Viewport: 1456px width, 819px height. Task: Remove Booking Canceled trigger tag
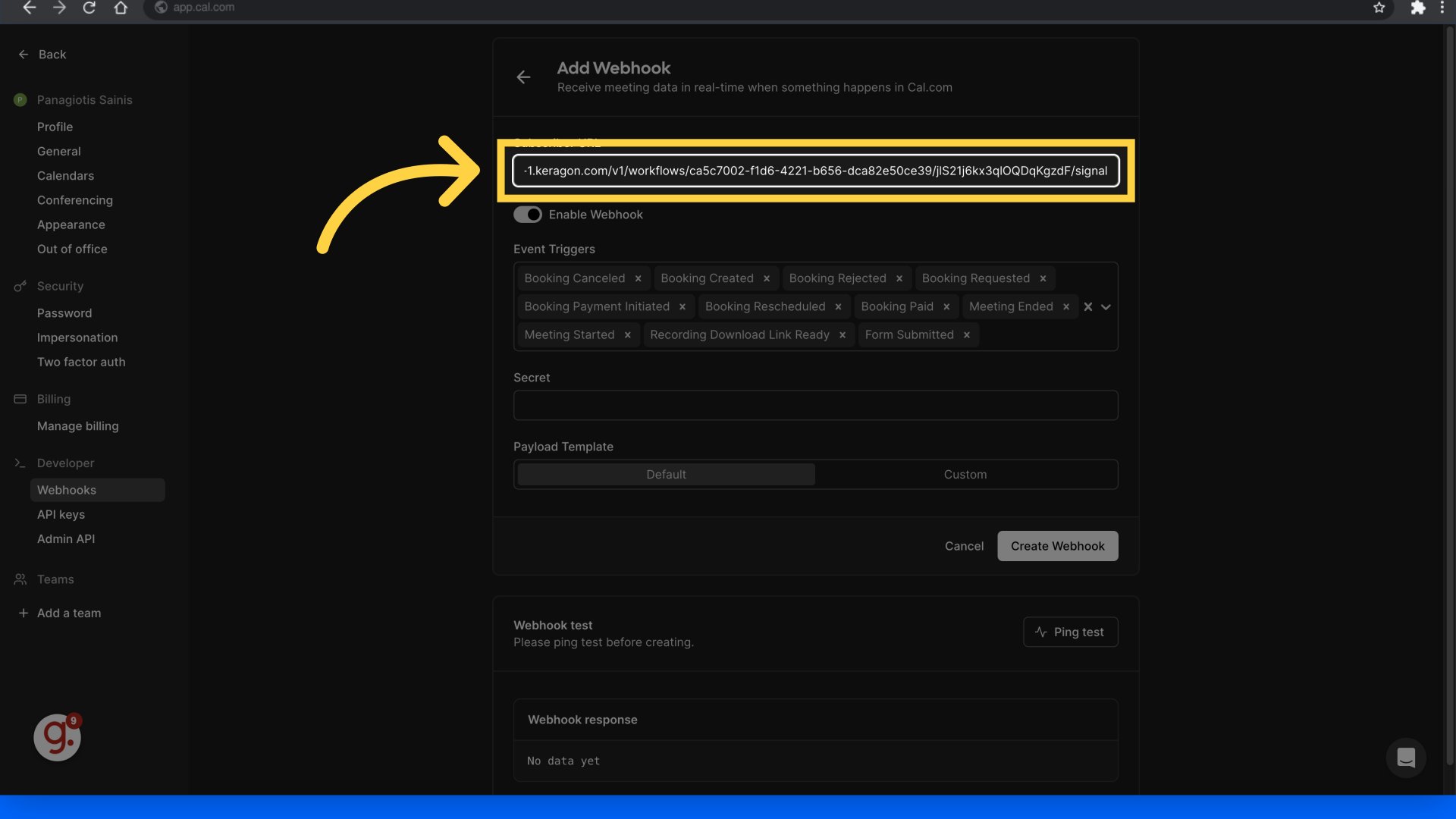pyautogui.click(x=638, y=278)
